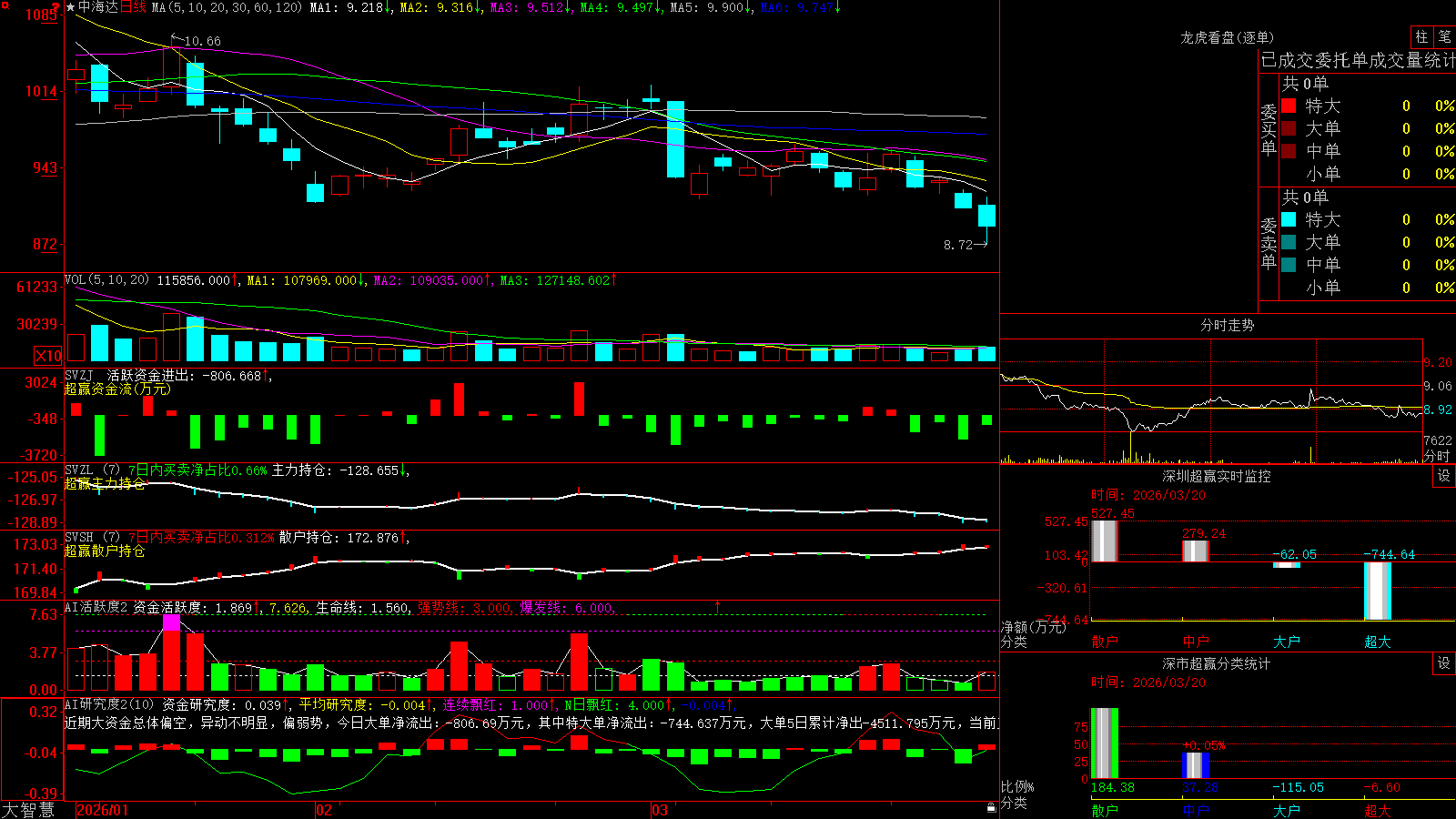Click dark red 大单 buy order swatch
Viewport: 1456px width, 819px height.
1289,128
